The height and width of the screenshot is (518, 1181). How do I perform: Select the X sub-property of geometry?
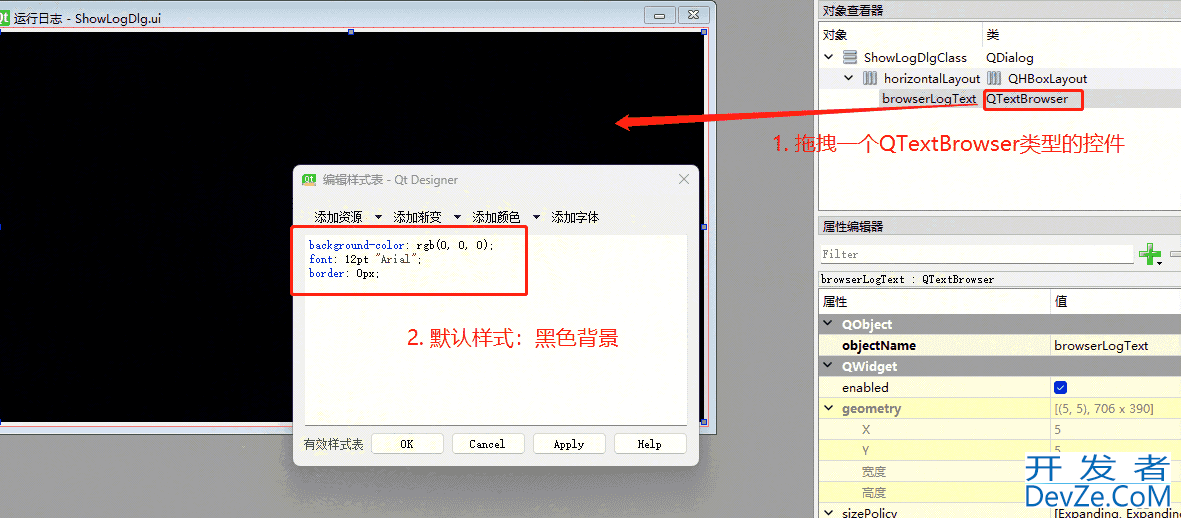(999, 430)
